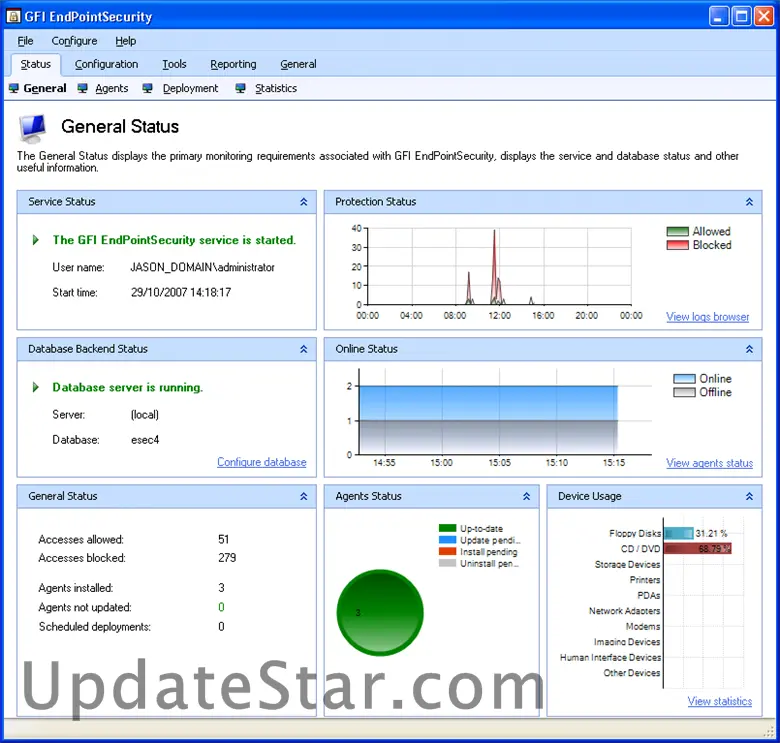Switch to the Reporting tab

(233, 64)
